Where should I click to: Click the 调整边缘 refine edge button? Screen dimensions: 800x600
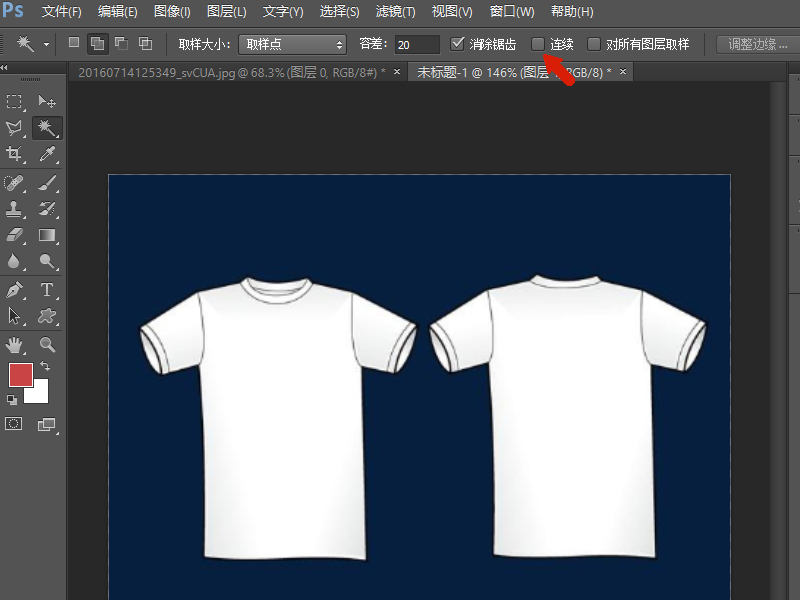(759, 44)
